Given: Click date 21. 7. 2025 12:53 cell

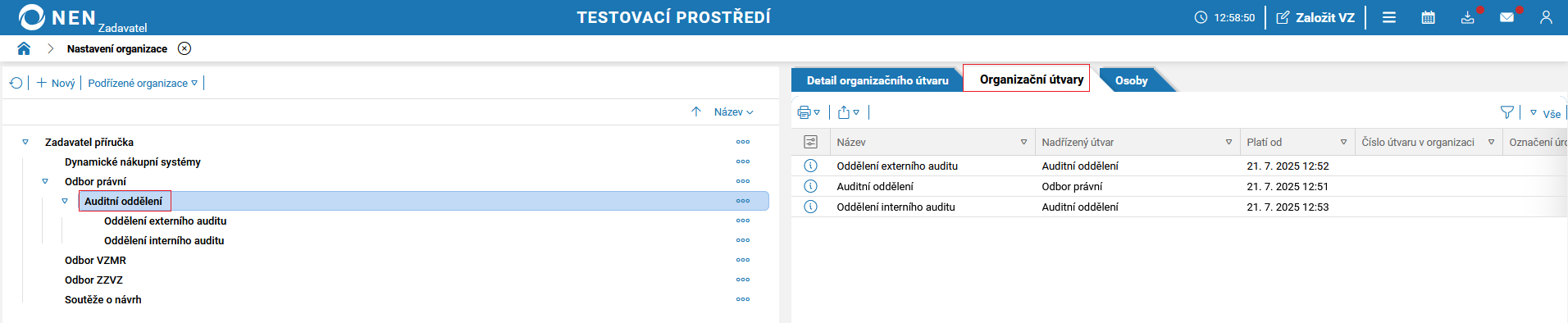Looking at the screenshot, I should click(x=1288, y=207).
